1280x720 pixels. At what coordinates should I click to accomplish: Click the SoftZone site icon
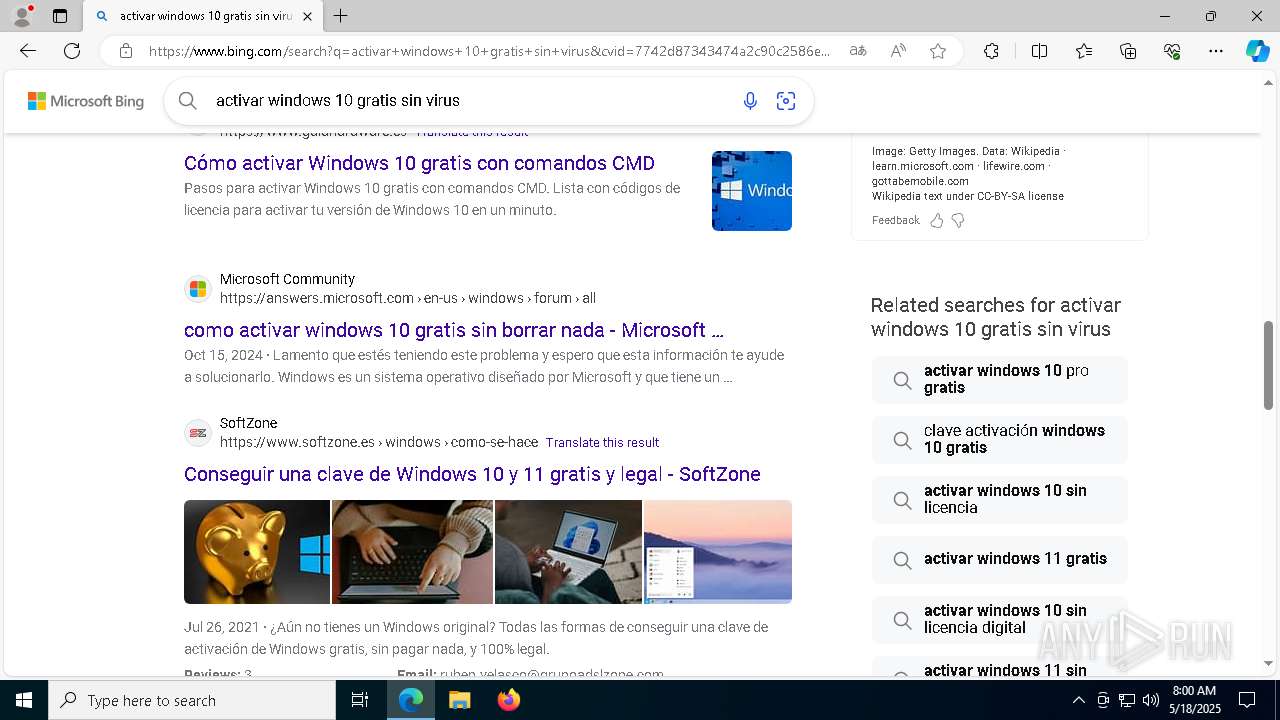(x=198, y=433)
